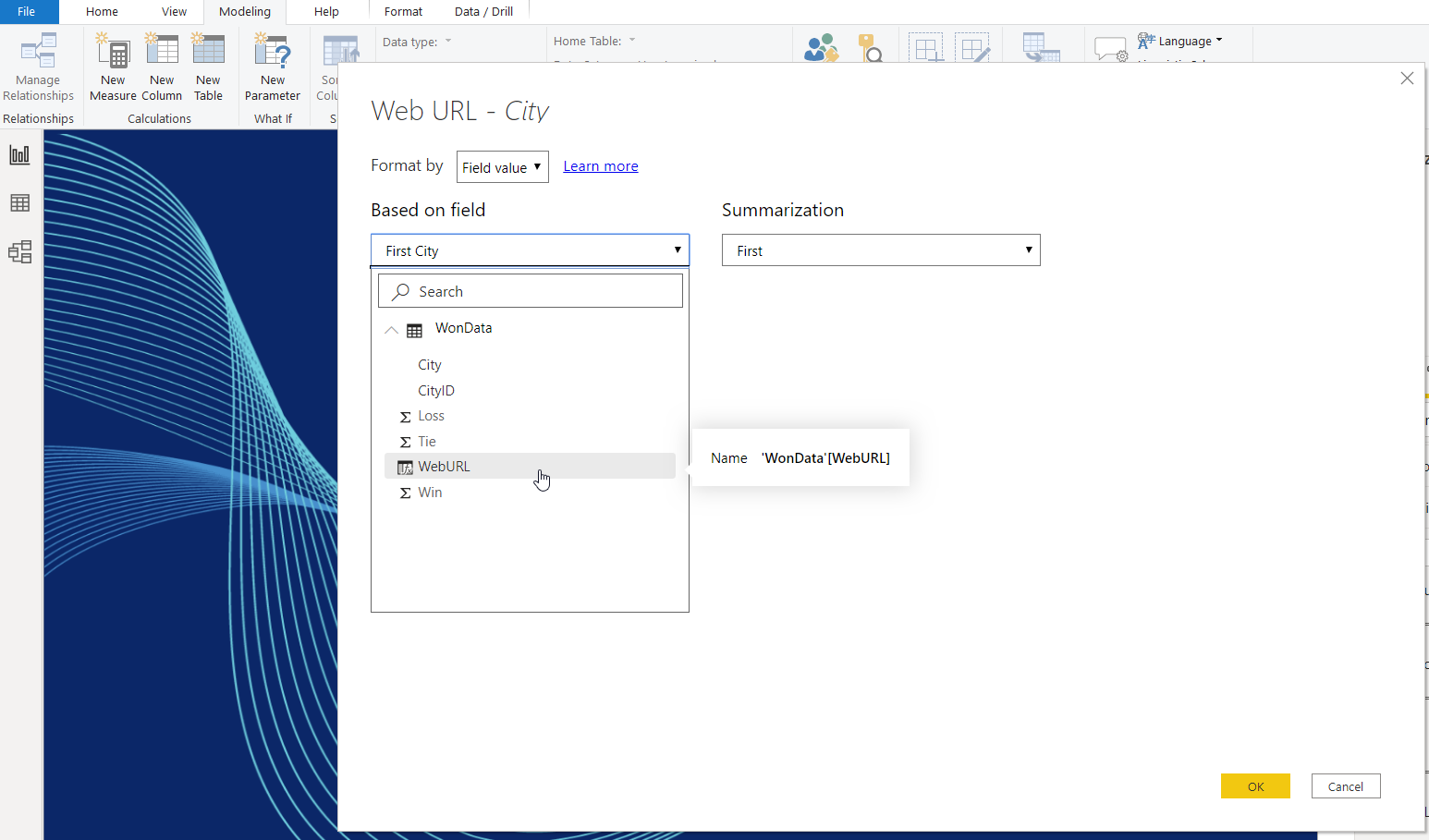The image size is (1429, 840).
Task: Cancel the Web URL dialog
Action: (x=1345, y=786)
